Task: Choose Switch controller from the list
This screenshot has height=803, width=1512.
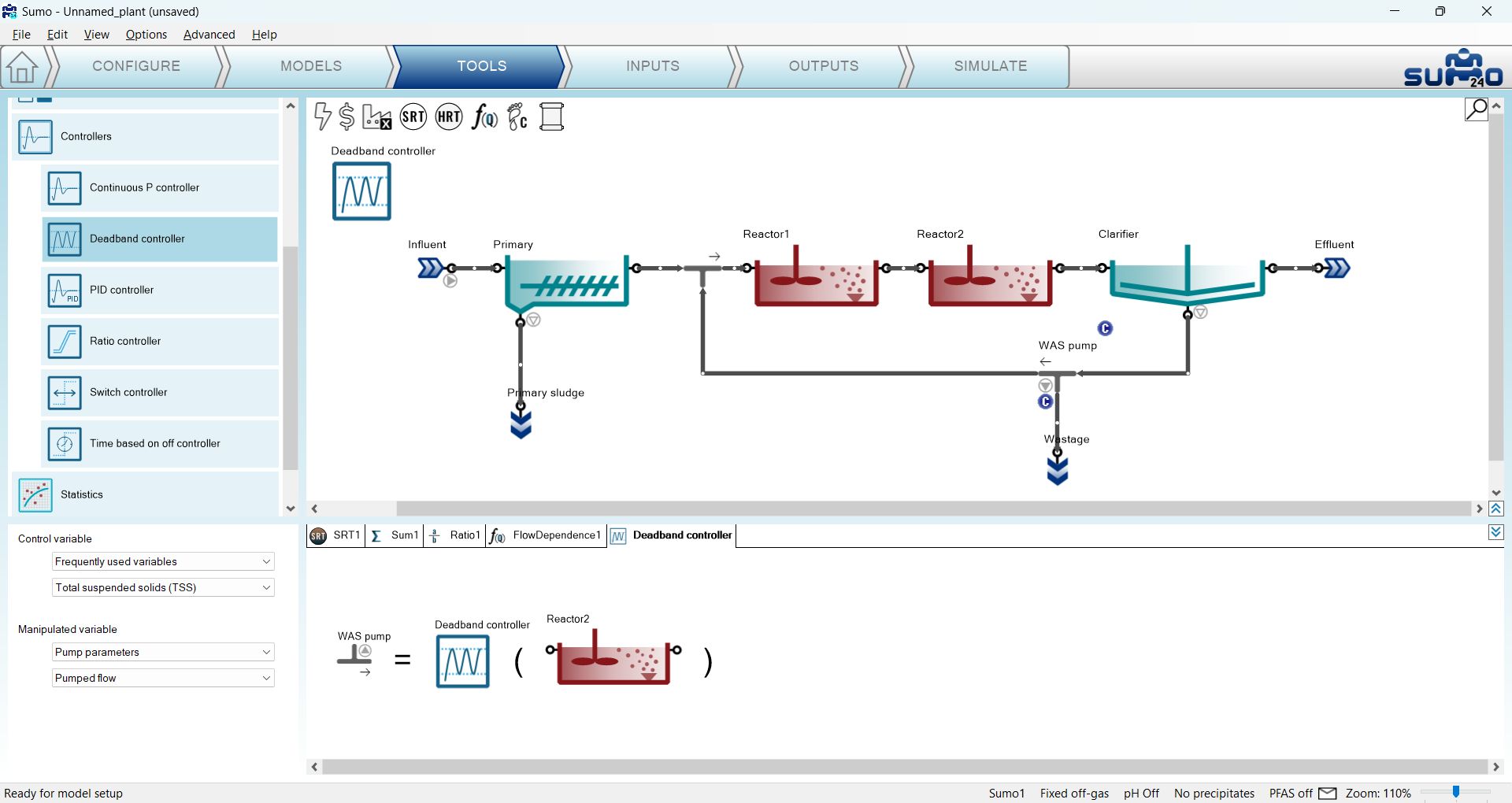Action: (x=160, y=392)
